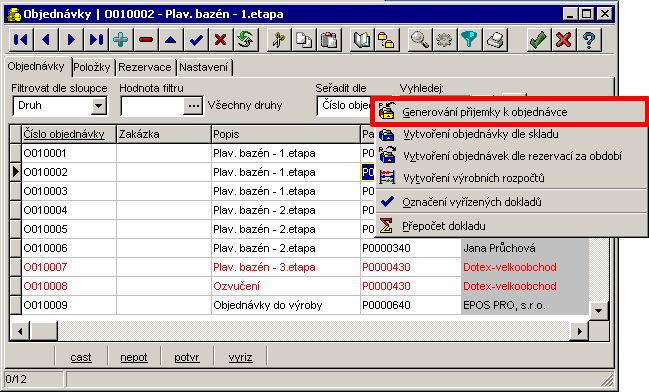Open the Seřadit dle combo box
The width and height of the screenshot is (649, 392).
pos(346,106)
